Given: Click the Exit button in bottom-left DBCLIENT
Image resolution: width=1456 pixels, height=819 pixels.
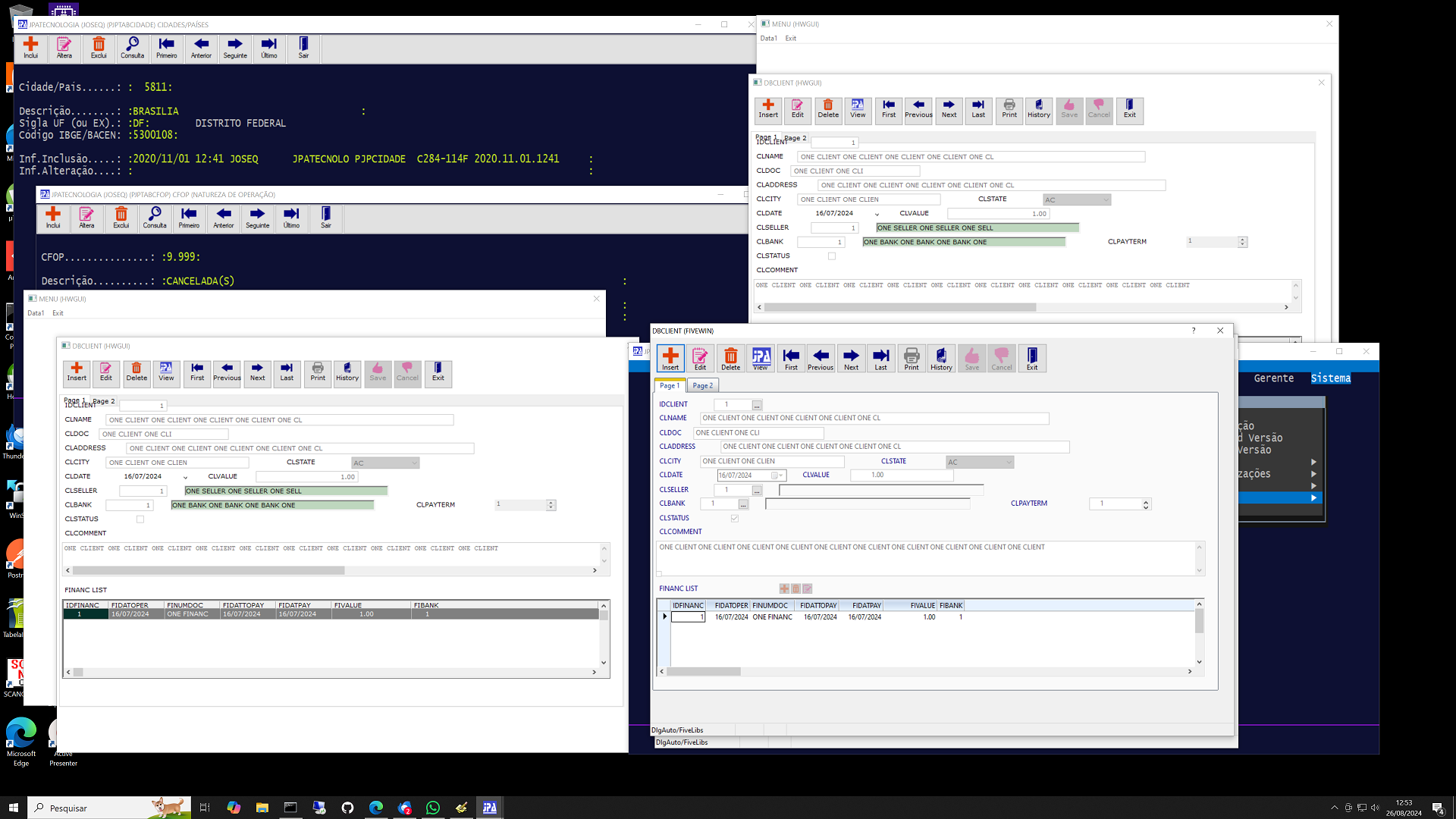Looking at the screenshot, I should (438, 372).
